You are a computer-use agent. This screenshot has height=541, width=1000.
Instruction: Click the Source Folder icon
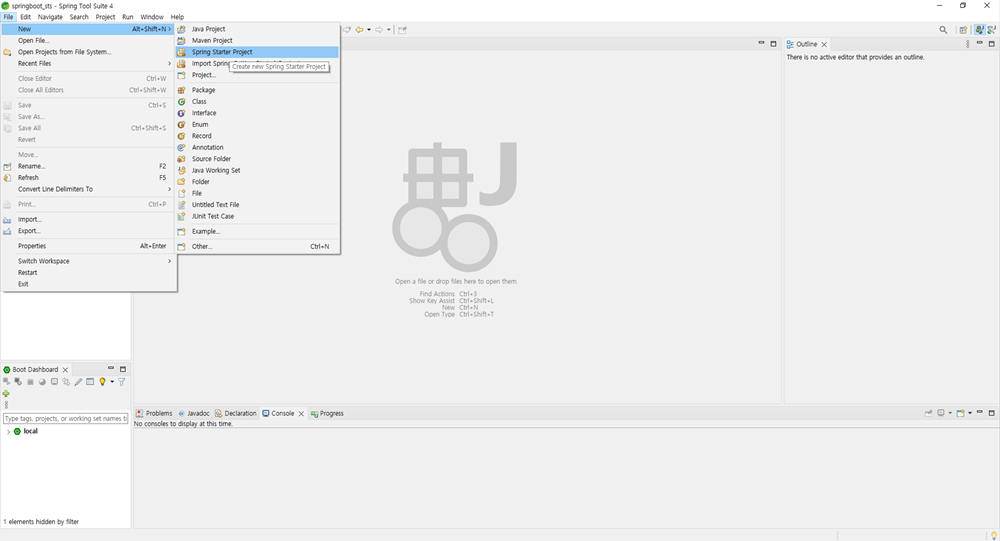[182, 159]
